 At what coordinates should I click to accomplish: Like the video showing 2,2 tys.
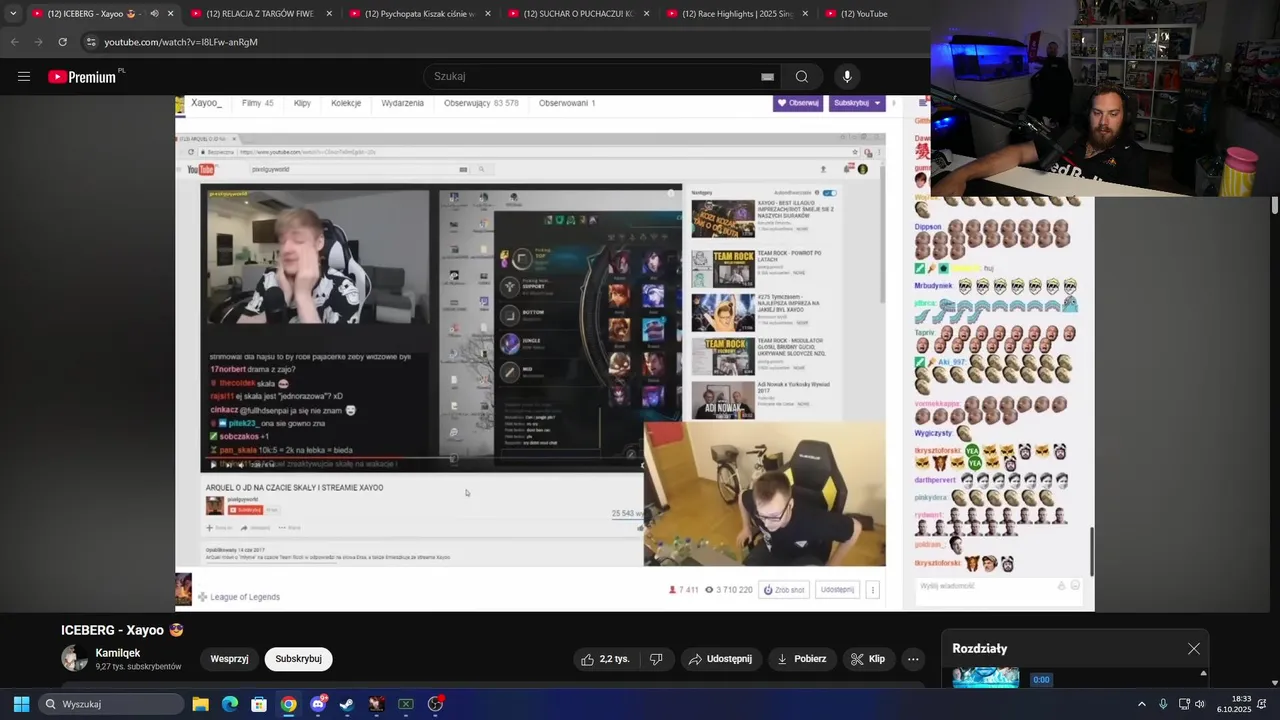coord(606,659)
